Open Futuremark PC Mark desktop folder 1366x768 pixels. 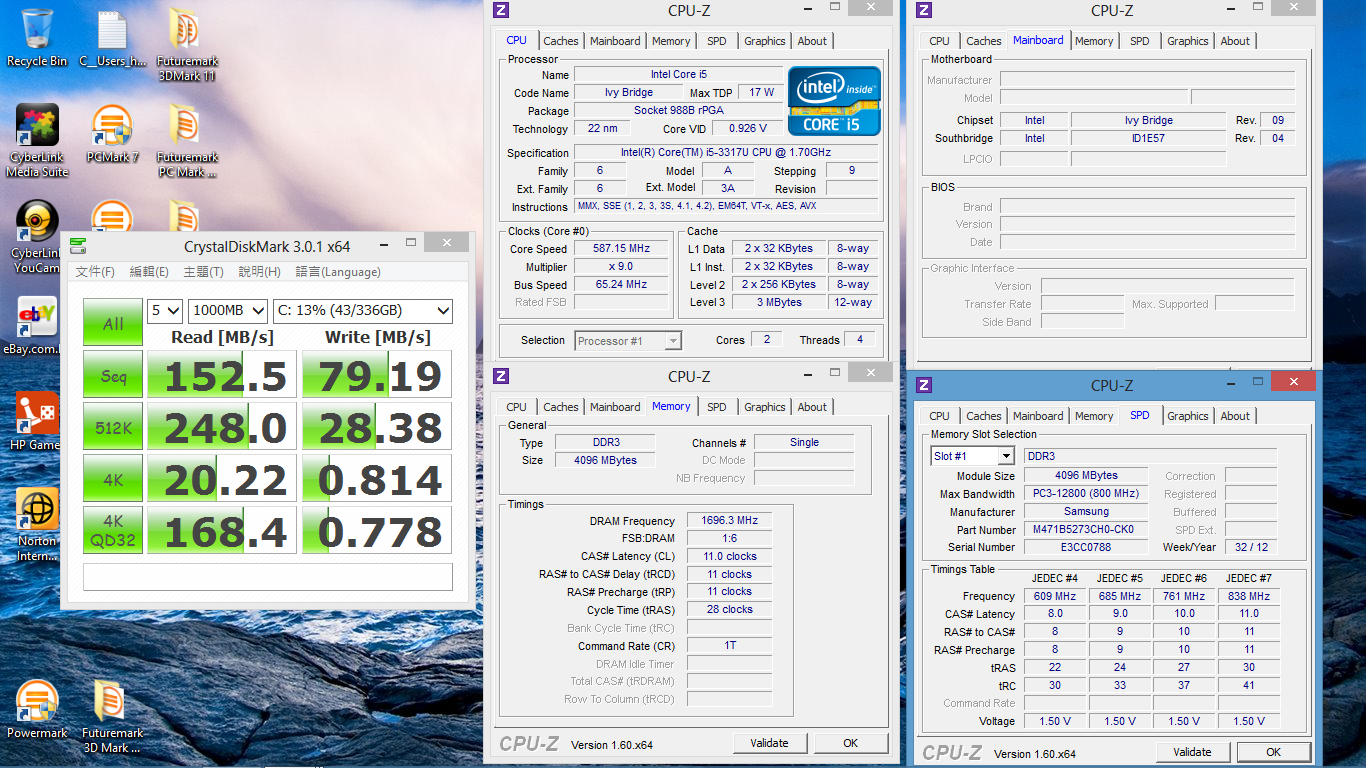187,141
